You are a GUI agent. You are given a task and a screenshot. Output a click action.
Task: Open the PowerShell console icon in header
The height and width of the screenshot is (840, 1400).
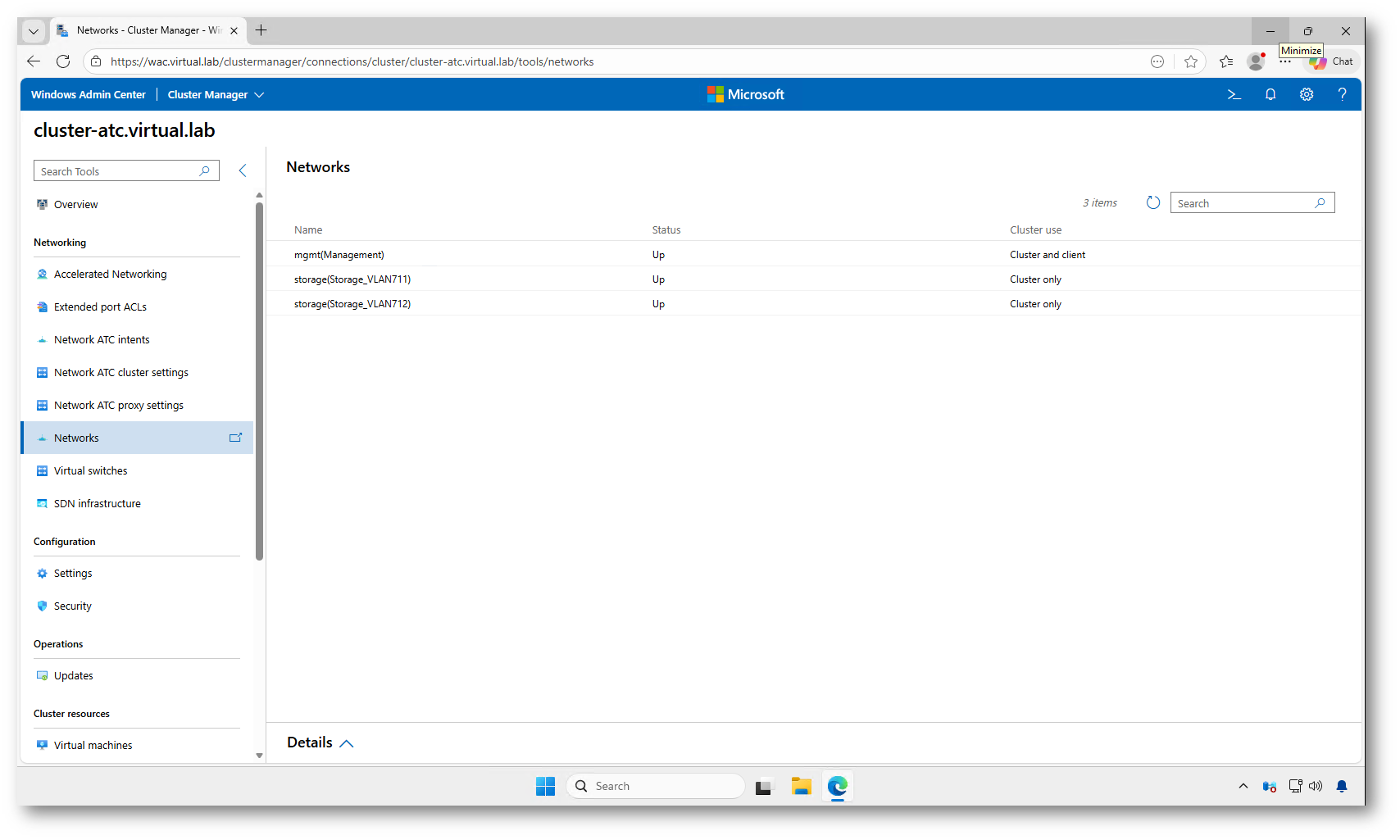1234,94
